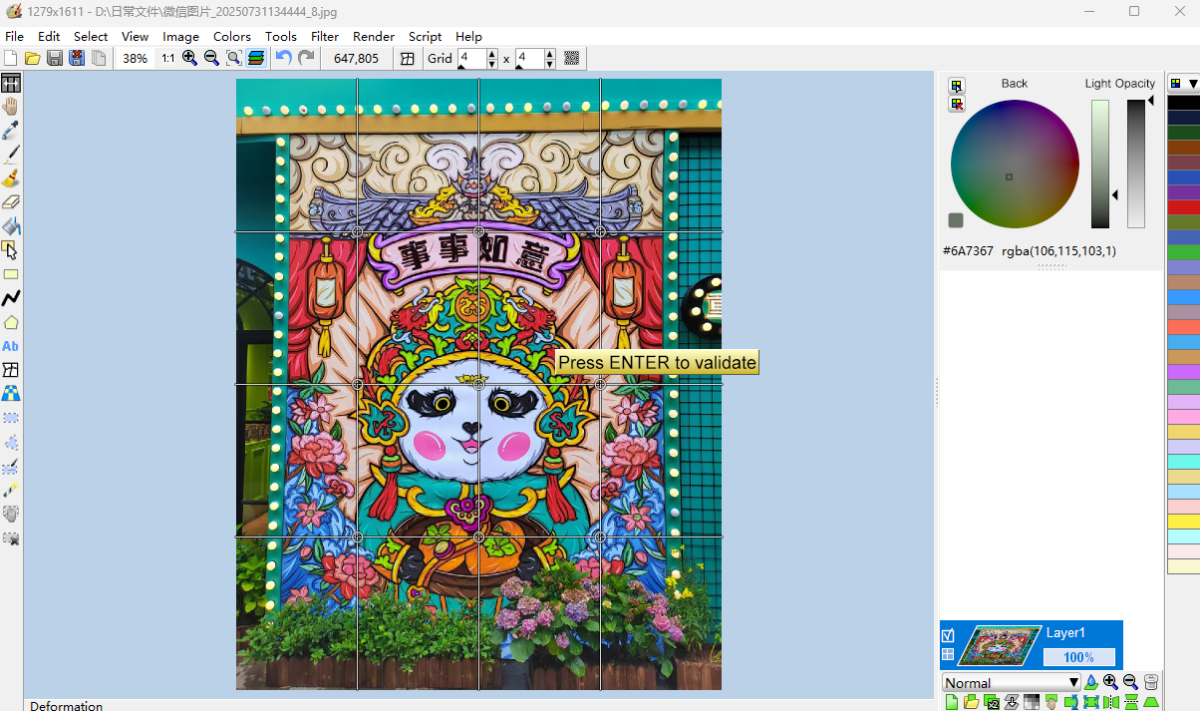Select the Hand pan tool
Image resolution: width=1200 pixels, height=711 pixels.
pos(11,107)
